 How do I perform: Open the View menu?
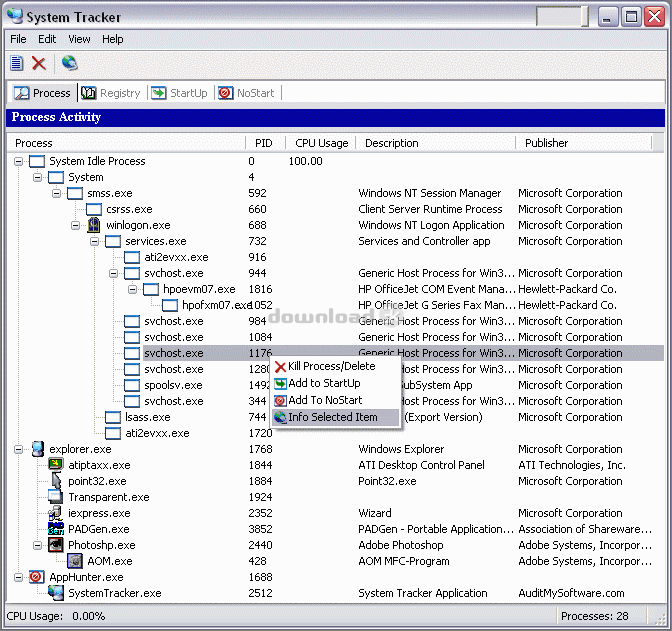(79, 39)
